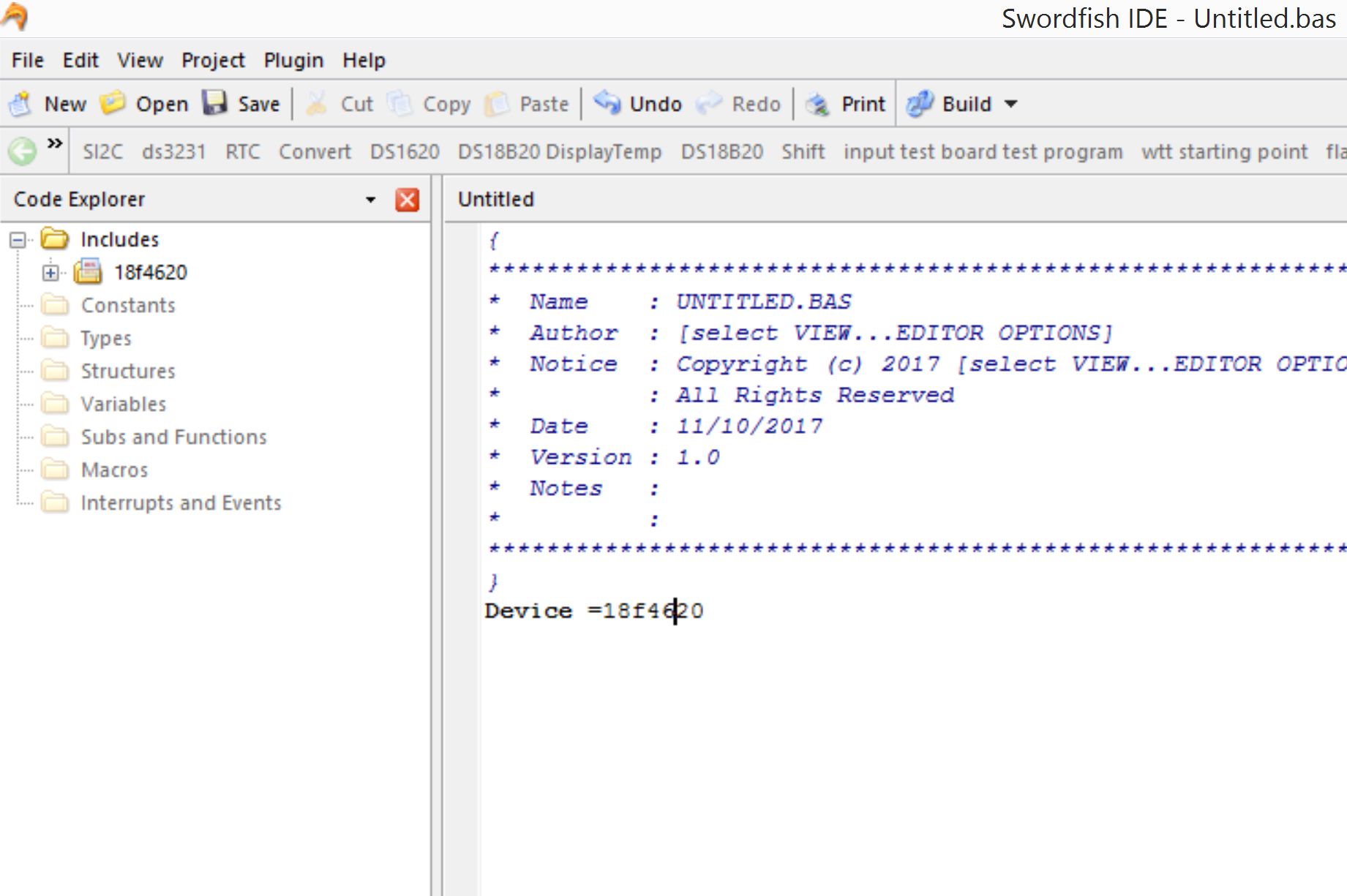The height and width of the screenshot is (896, 1347).
Task: Click the Constants folder icon
Action: tap(55, 304)
